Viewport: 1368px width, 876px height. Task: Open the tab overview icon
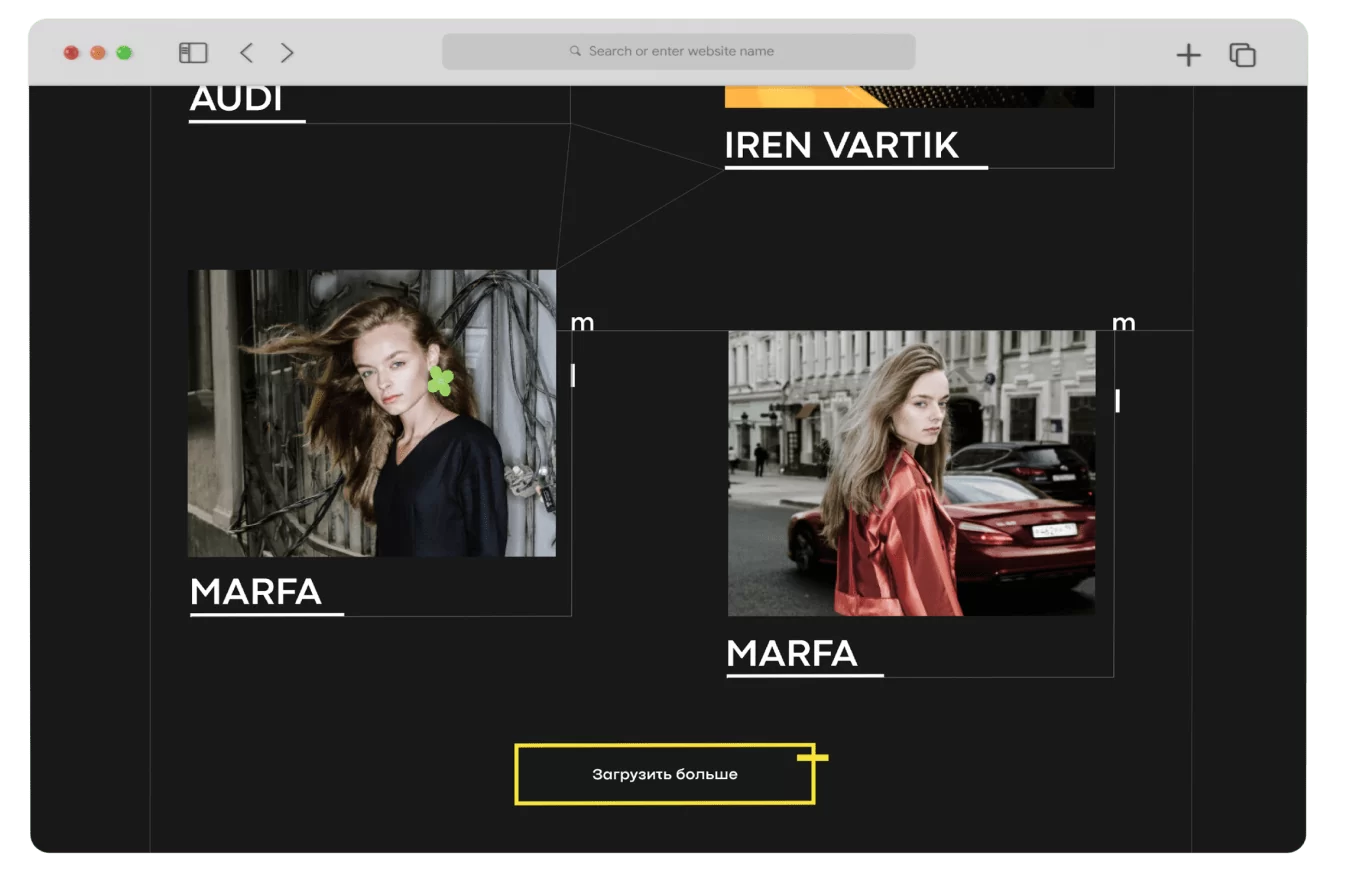coord(1242,55)
